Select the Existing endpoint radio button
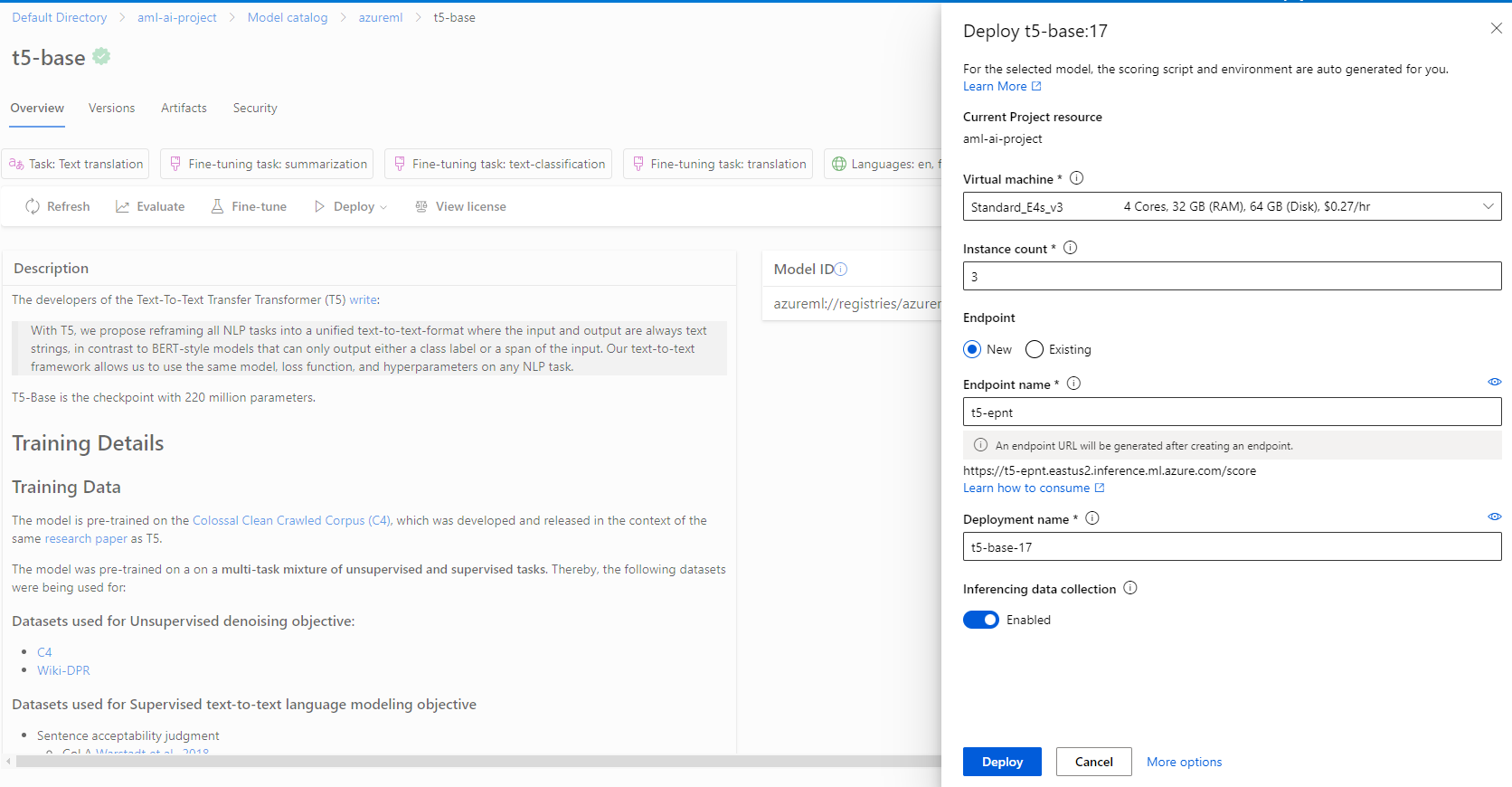Image resolution: width=1512 pixels, height=787 pixels. click(x=1035, y=349)
